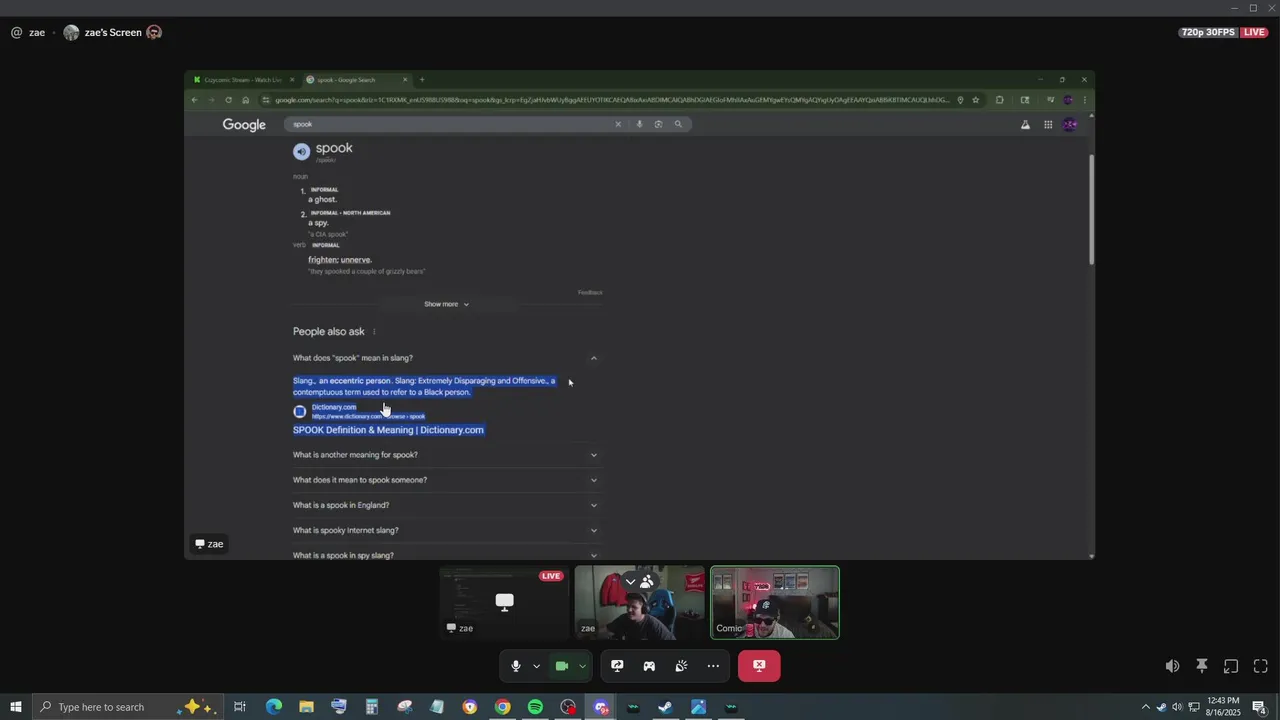Disconnect from call with red button
The image size is (1280, 720).
[759, 666]
